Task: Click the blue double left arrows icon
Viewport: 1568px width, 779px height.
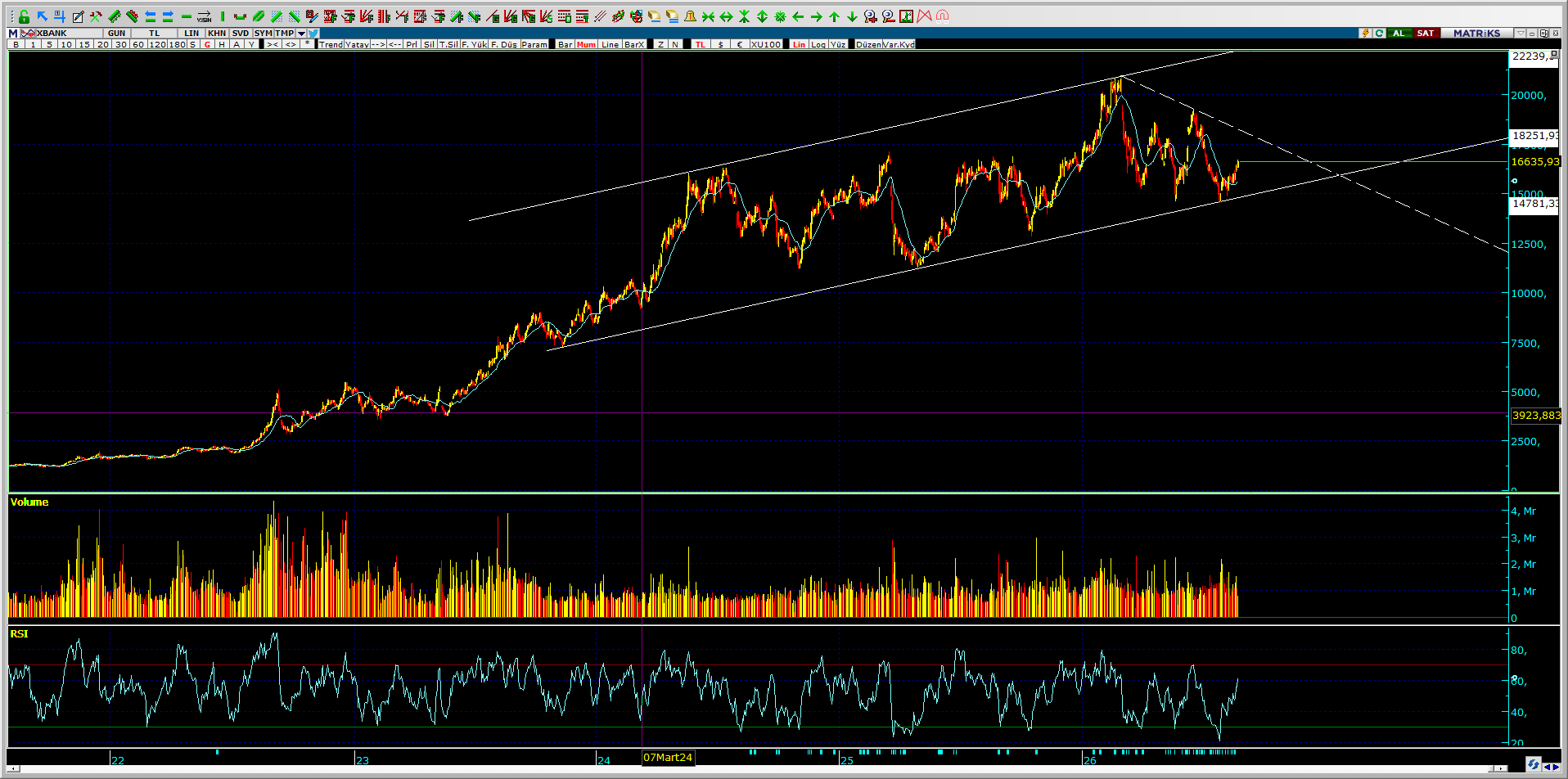Action: pyautogui.click(x=150, y=16)
